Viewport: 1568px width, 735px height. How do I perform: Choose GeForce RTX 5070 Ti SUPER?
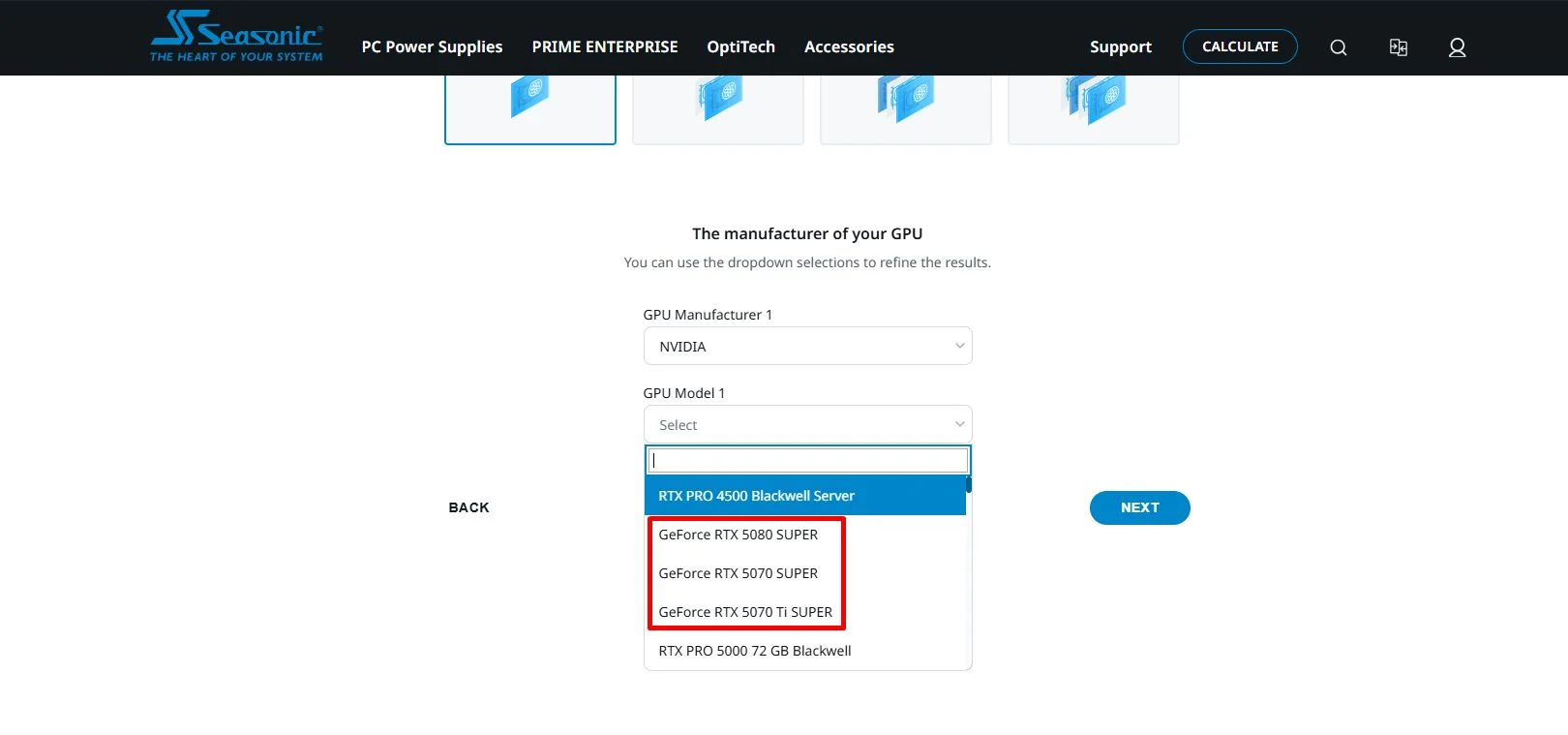[805, 612]
